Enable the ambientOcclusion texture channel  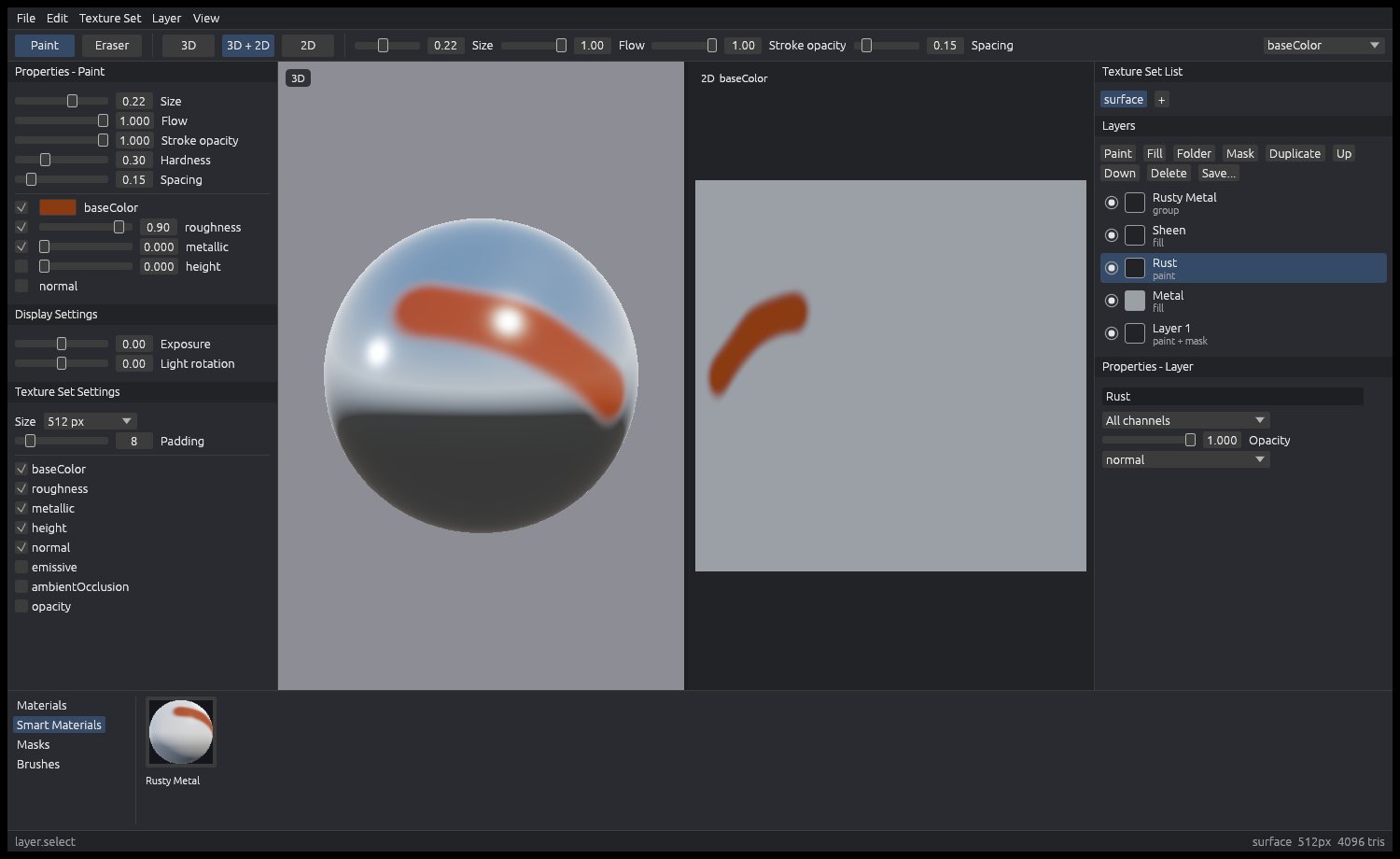[21, 586]
